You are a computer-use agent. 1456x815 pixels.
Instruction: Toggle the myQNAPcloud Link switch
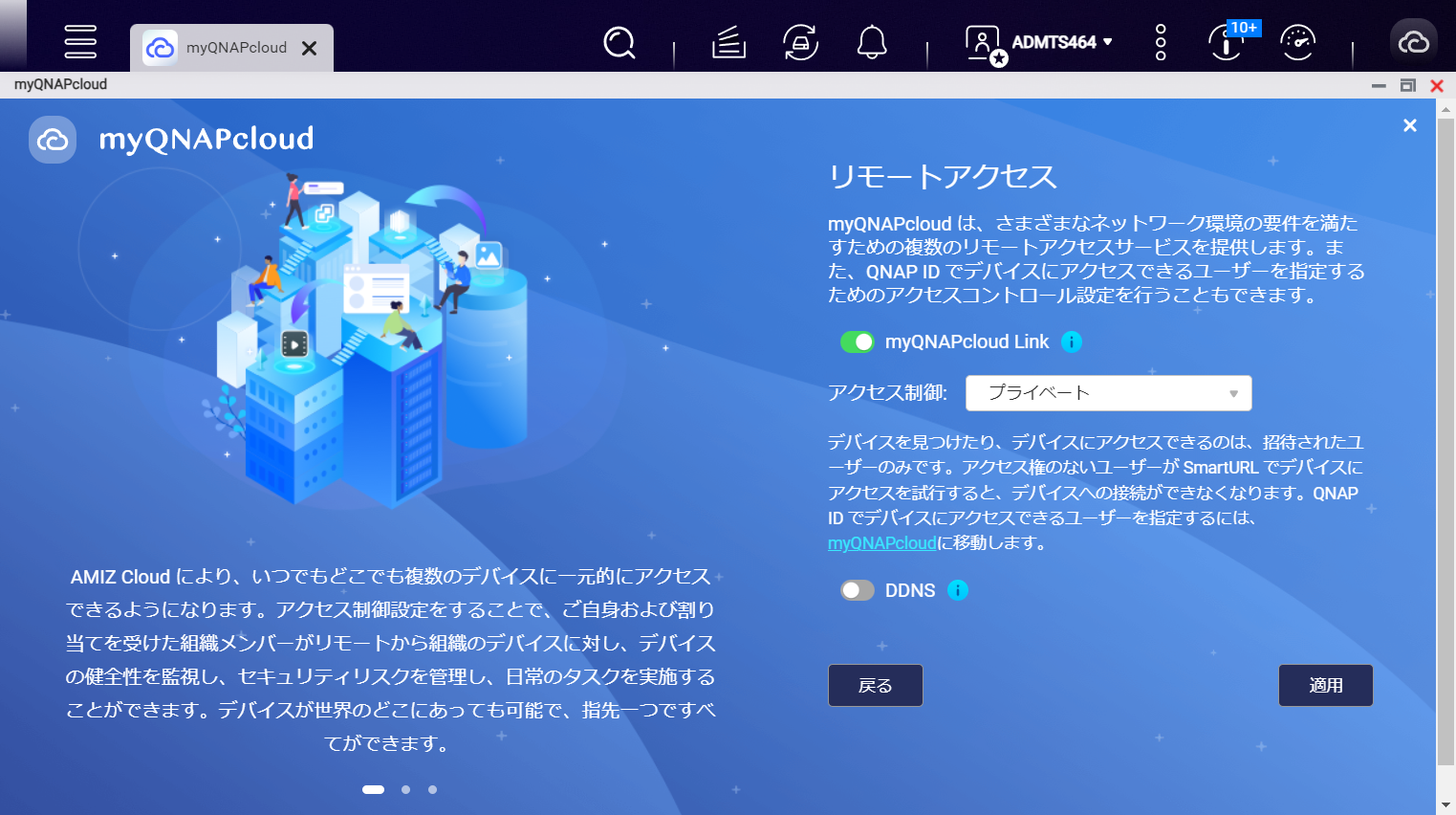point(857,341)
